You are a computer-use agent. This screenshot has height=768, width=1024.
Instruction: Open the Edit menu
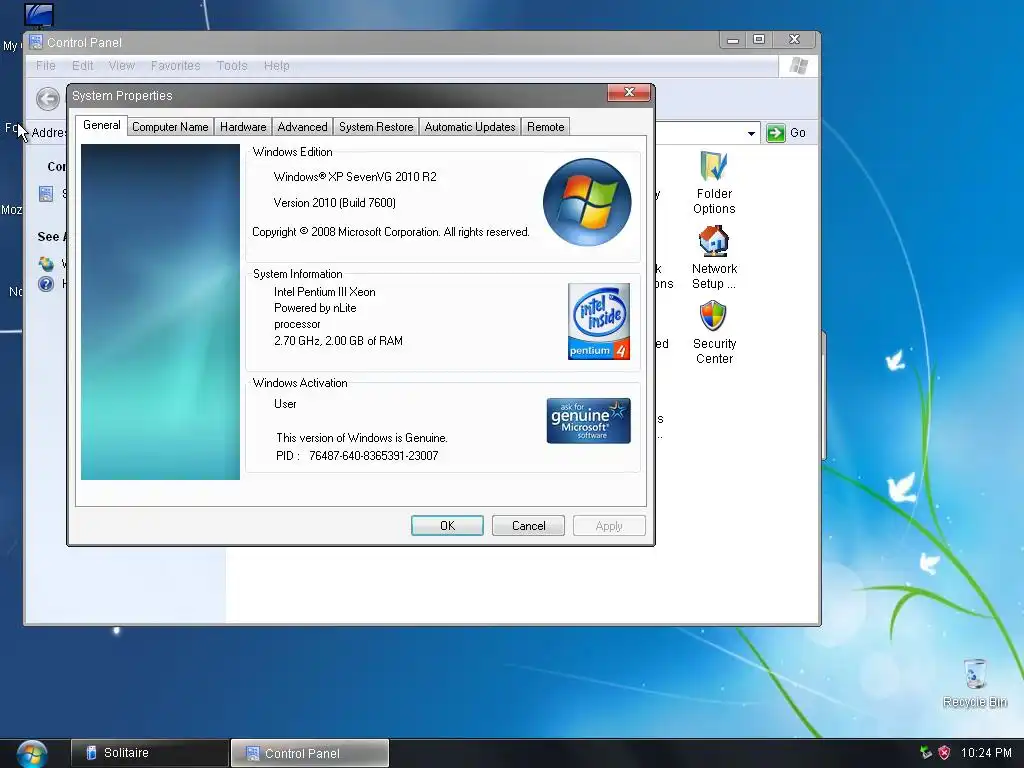pyautogui.click(x=82, y=65)
